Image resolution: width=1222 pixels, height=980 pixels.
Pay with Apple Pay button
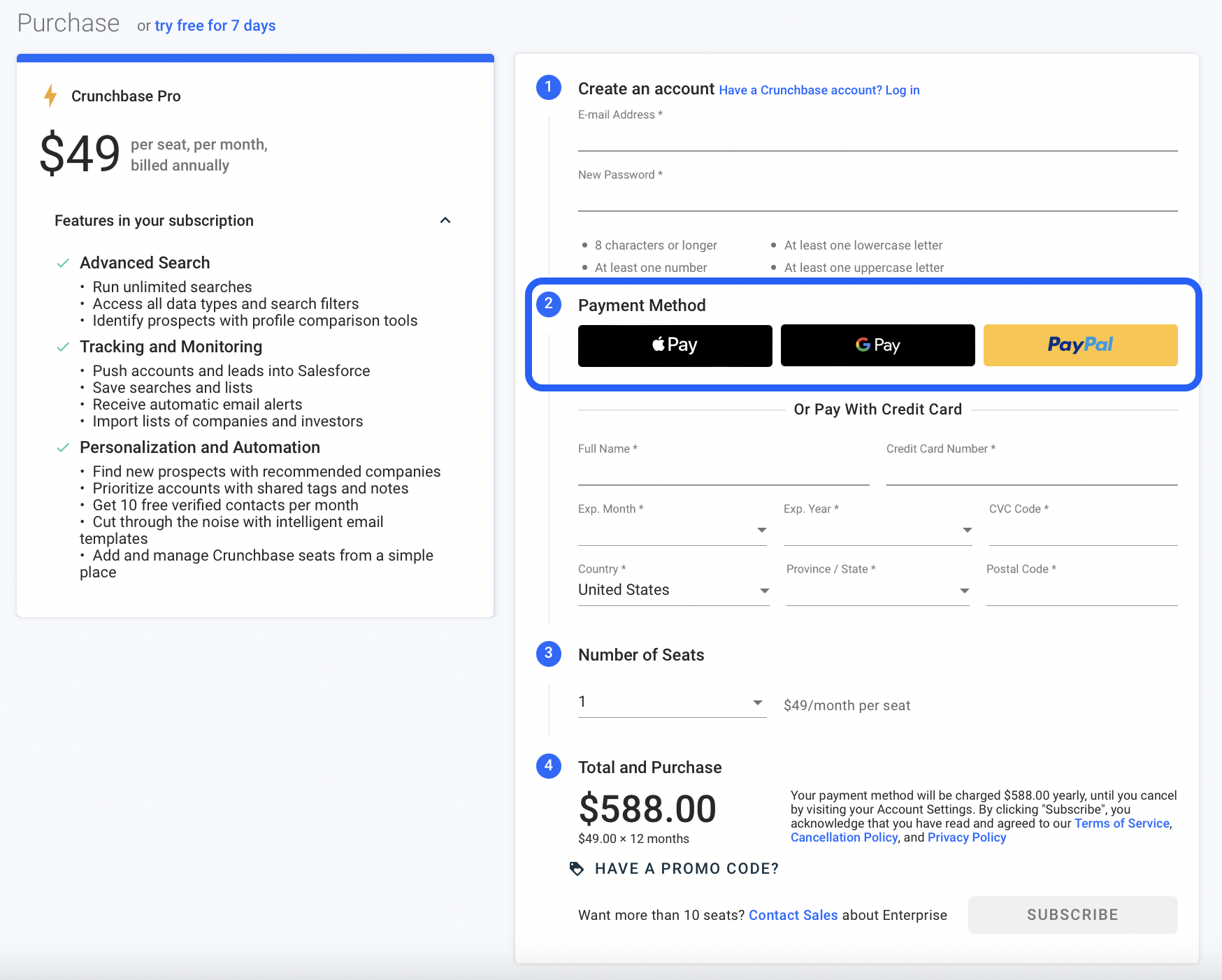[675, 345]
